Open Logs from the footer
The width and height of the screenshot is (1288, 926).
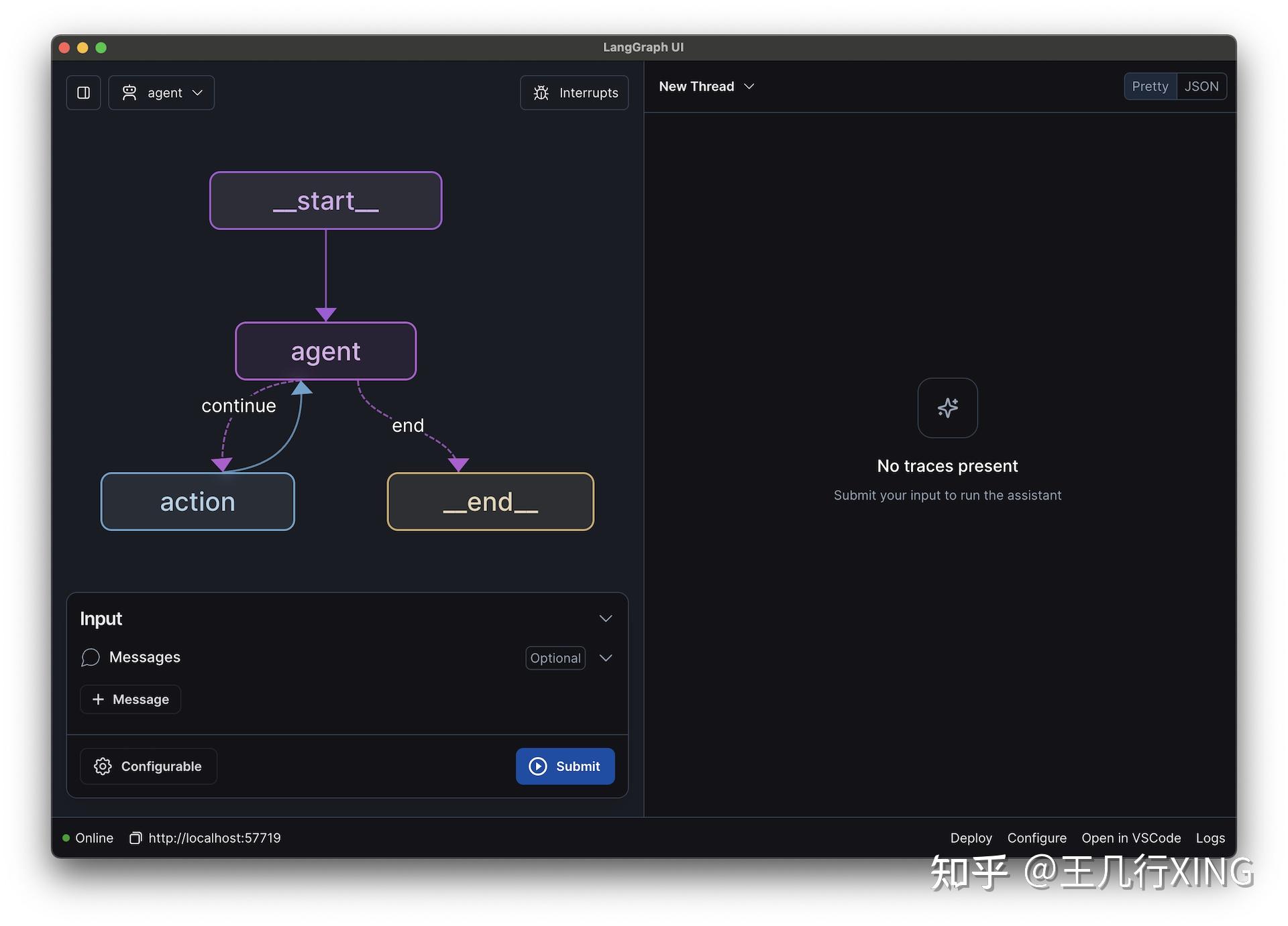click(1210, 837)
